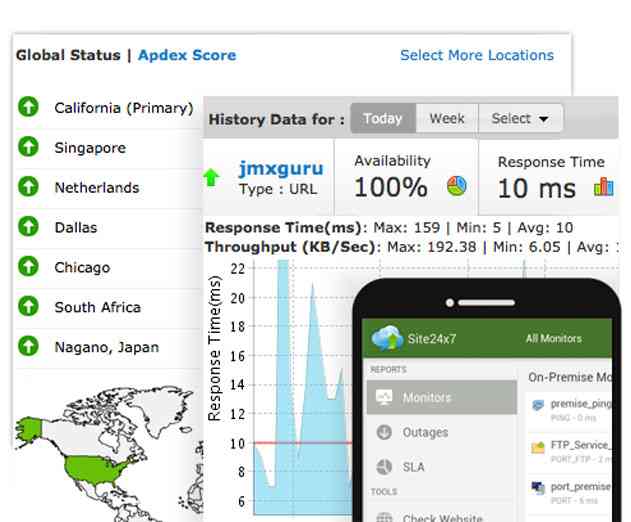This screenshot has width=631, height=522.
Task: Tap the FTP_Service monitor icon
Action: pyautogui.click(x=538, y=447)
